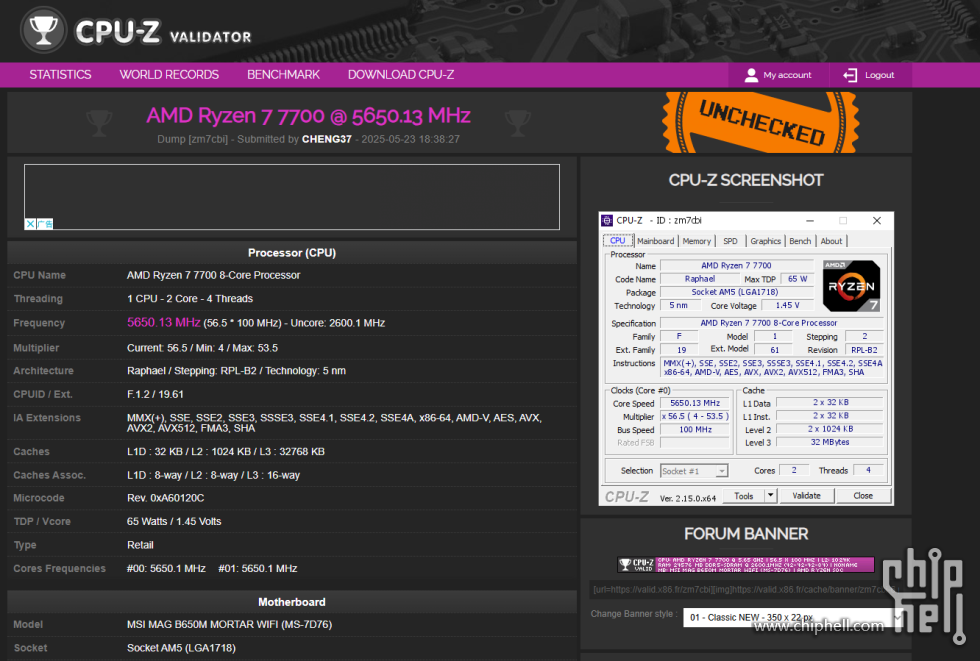Click the CPU-Z Validator trophy logo
Viewport: 980px width, 661px height.
43,29
